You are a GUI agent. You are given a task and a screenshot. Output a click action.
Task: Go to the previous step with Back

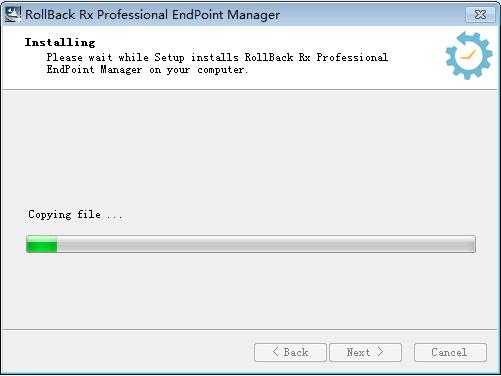290,352
